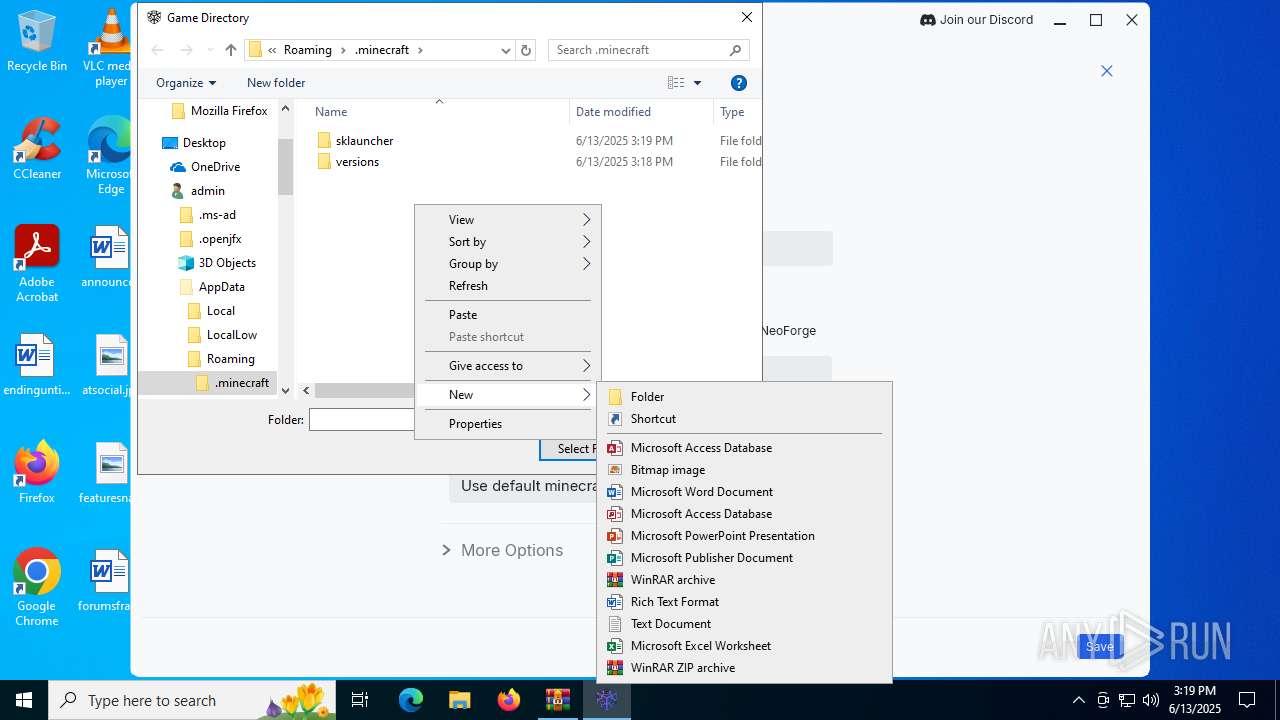
Task: Select OneDrive in the navigation tree
Action: click(x=215, y=167)
